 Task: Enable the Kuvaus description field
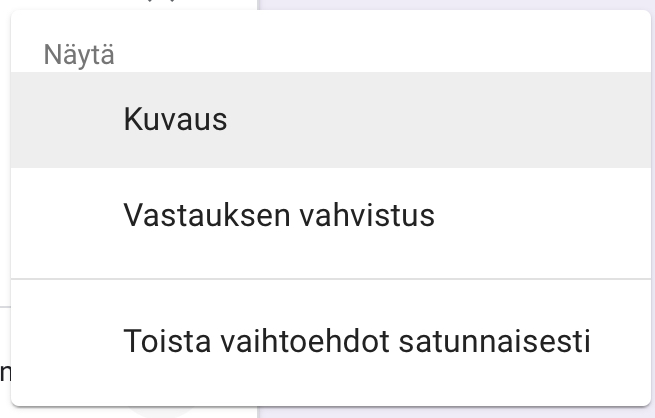click(x=175, y=120)
